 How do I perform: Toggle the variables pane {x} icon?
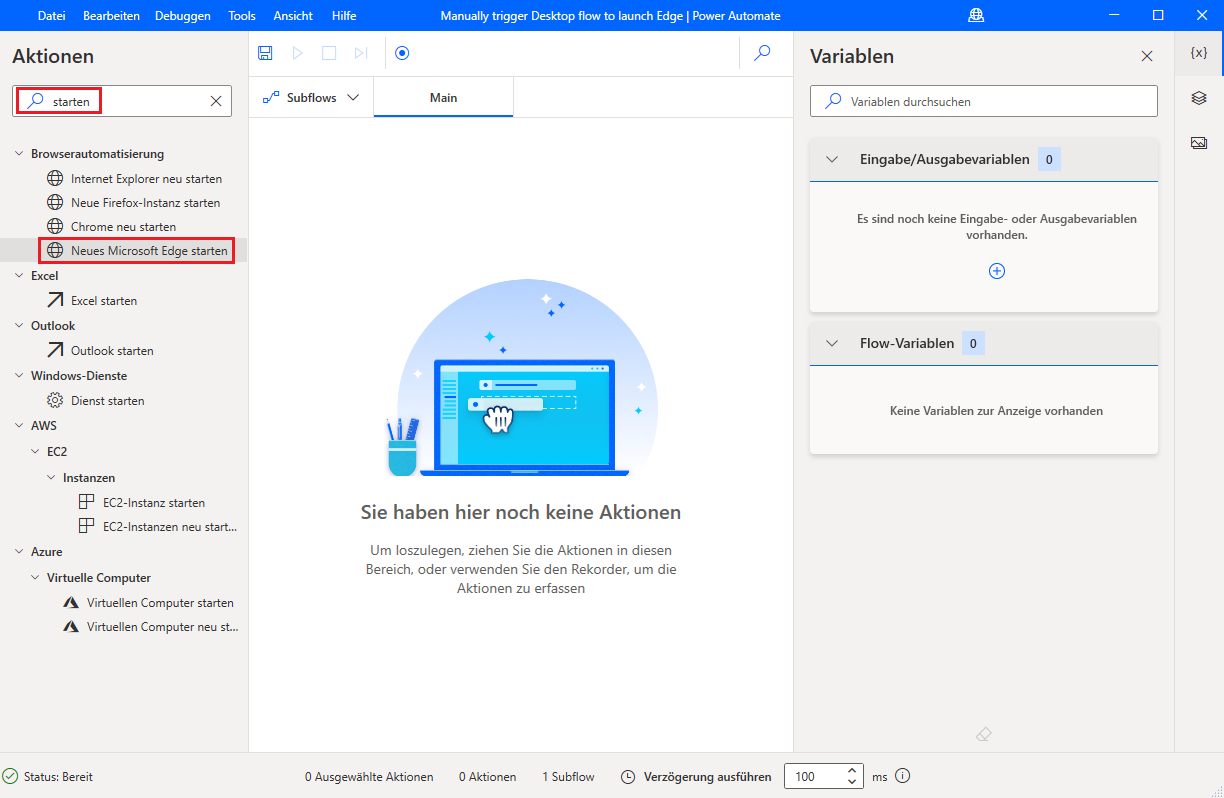coord(1199,53)
